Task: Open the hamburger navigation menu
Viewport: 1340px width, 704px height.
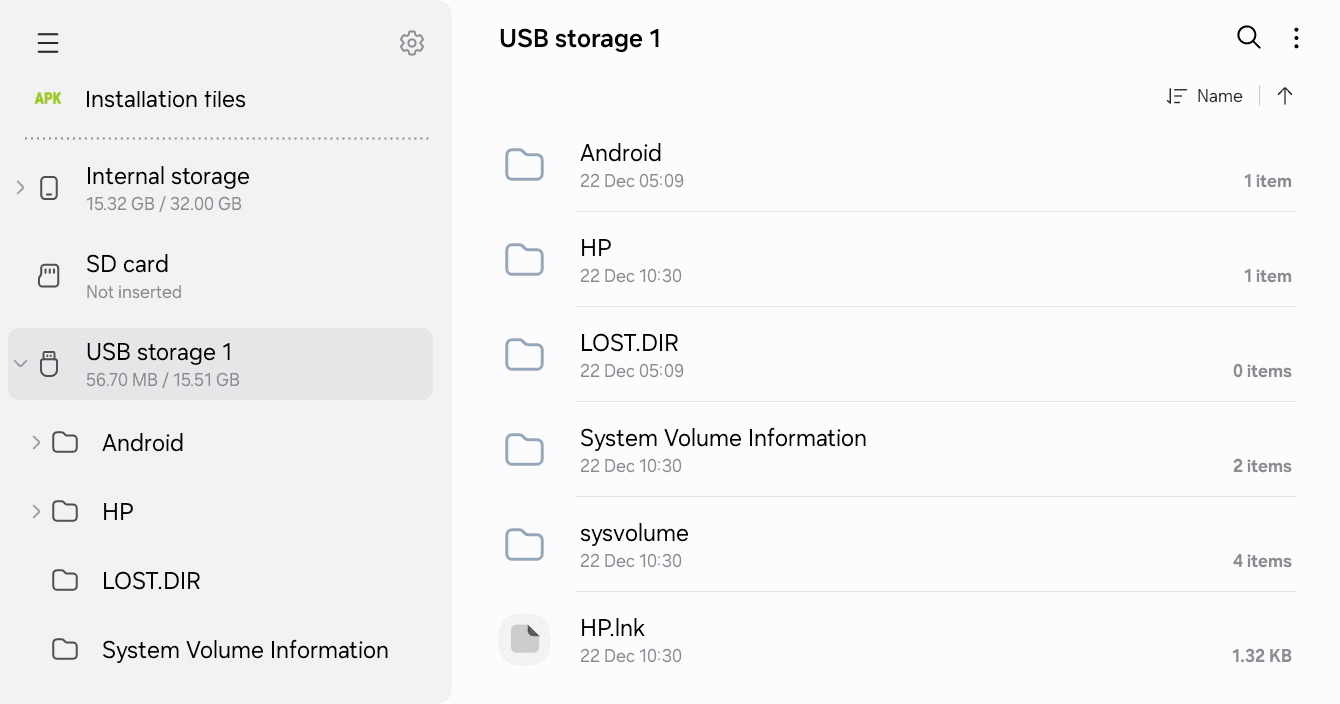Action: tap(48, 43)
